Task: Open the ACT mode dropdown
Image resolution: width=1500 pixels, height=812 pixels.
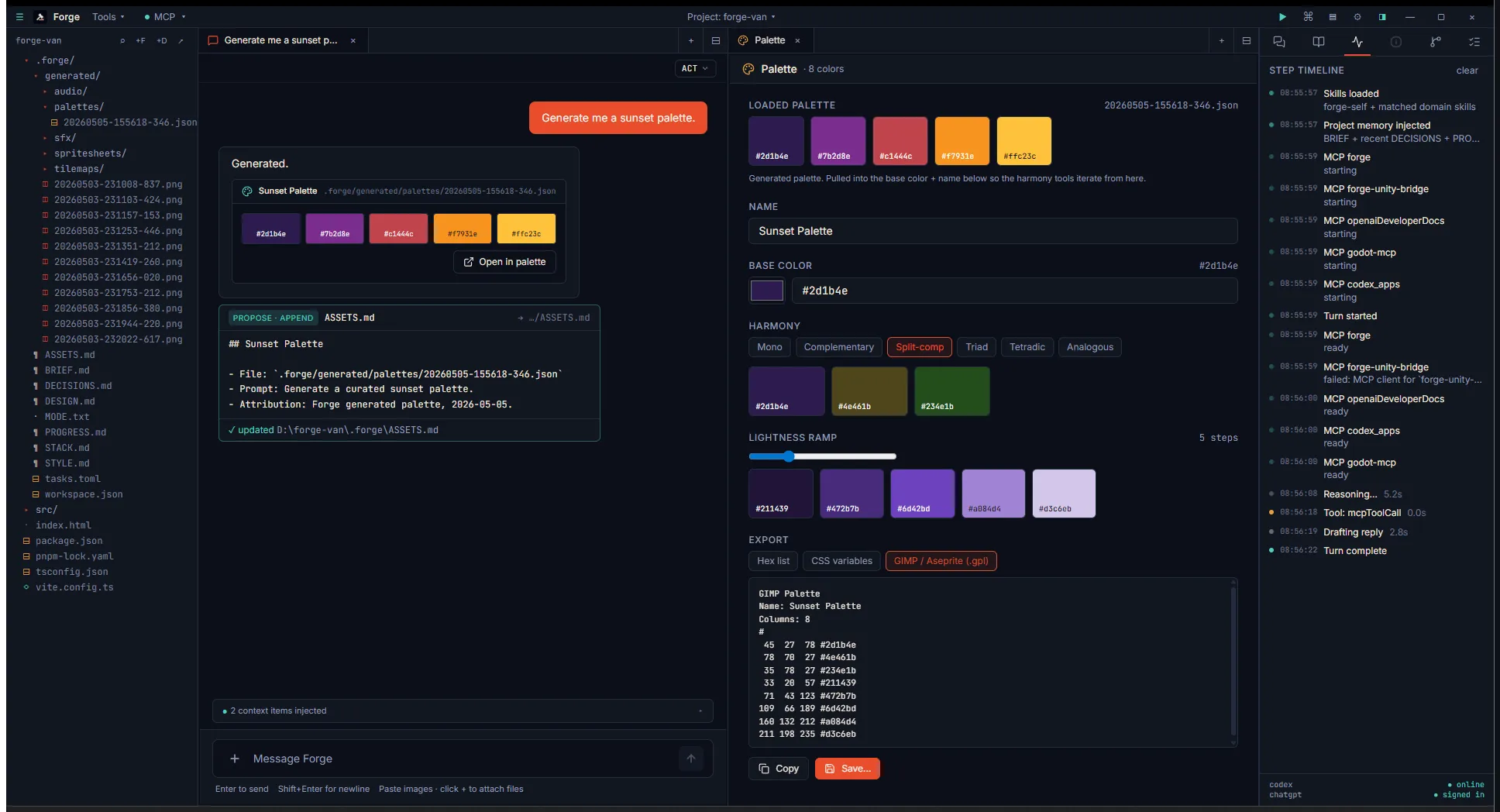Action: tap(695, 68)
